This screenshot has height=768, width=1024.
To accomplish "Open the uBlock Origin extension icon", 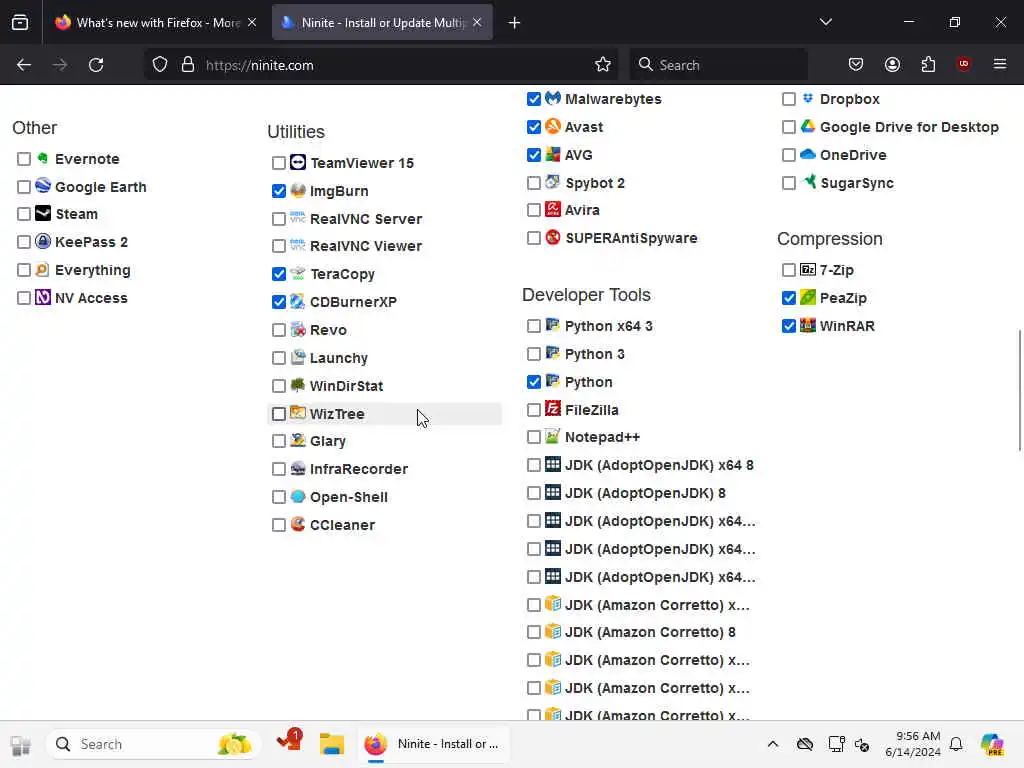I will pyautogui.click(x=963, y=64).
